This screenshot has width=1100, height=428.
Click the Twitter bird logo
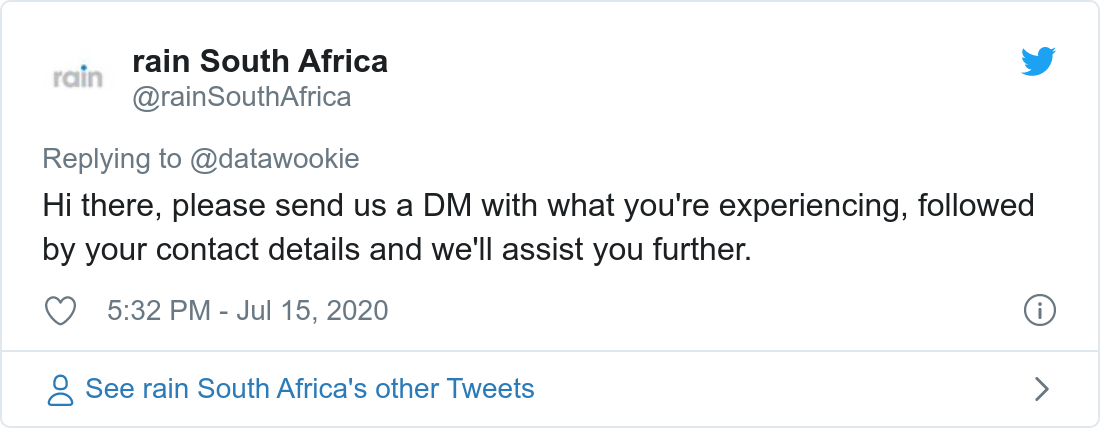pyautogui.click(x=1038, y=63)
